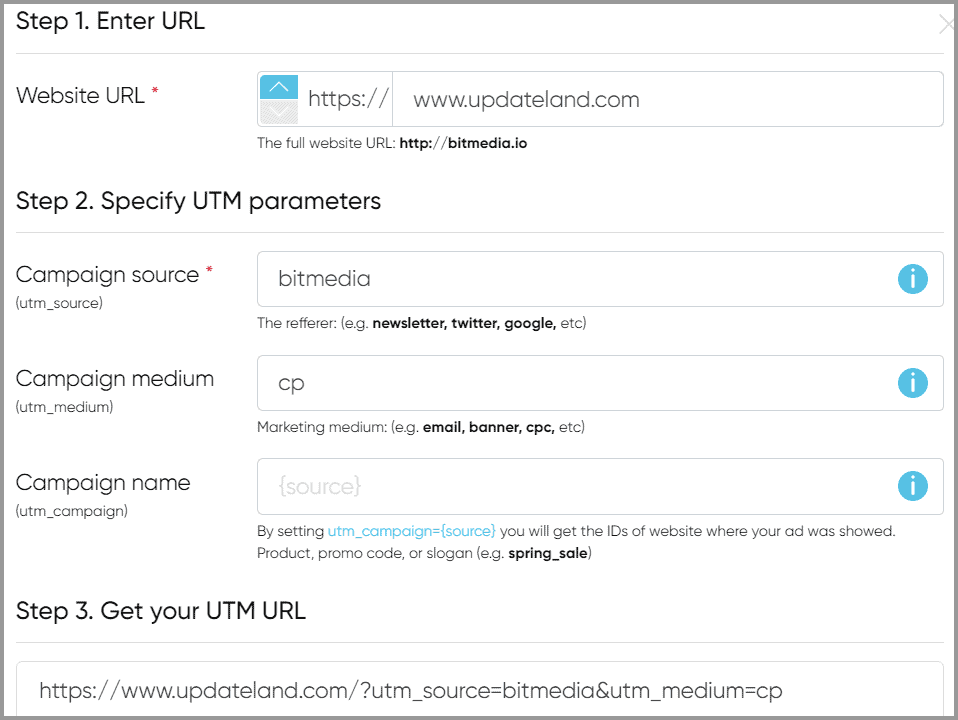The image size is (958, 720).
Task: Click the Campaign medium label
Action: pos(115,379)
